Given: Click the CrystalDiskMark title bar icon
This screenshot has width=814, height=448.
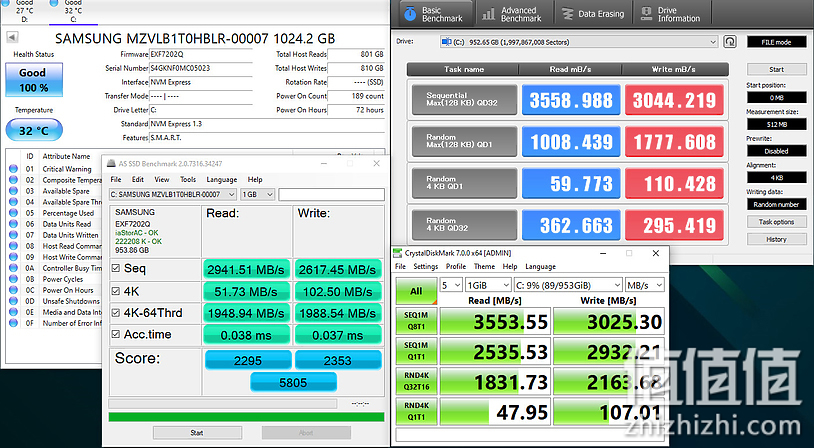Looking at the screenshot, I should pos(398,253).
